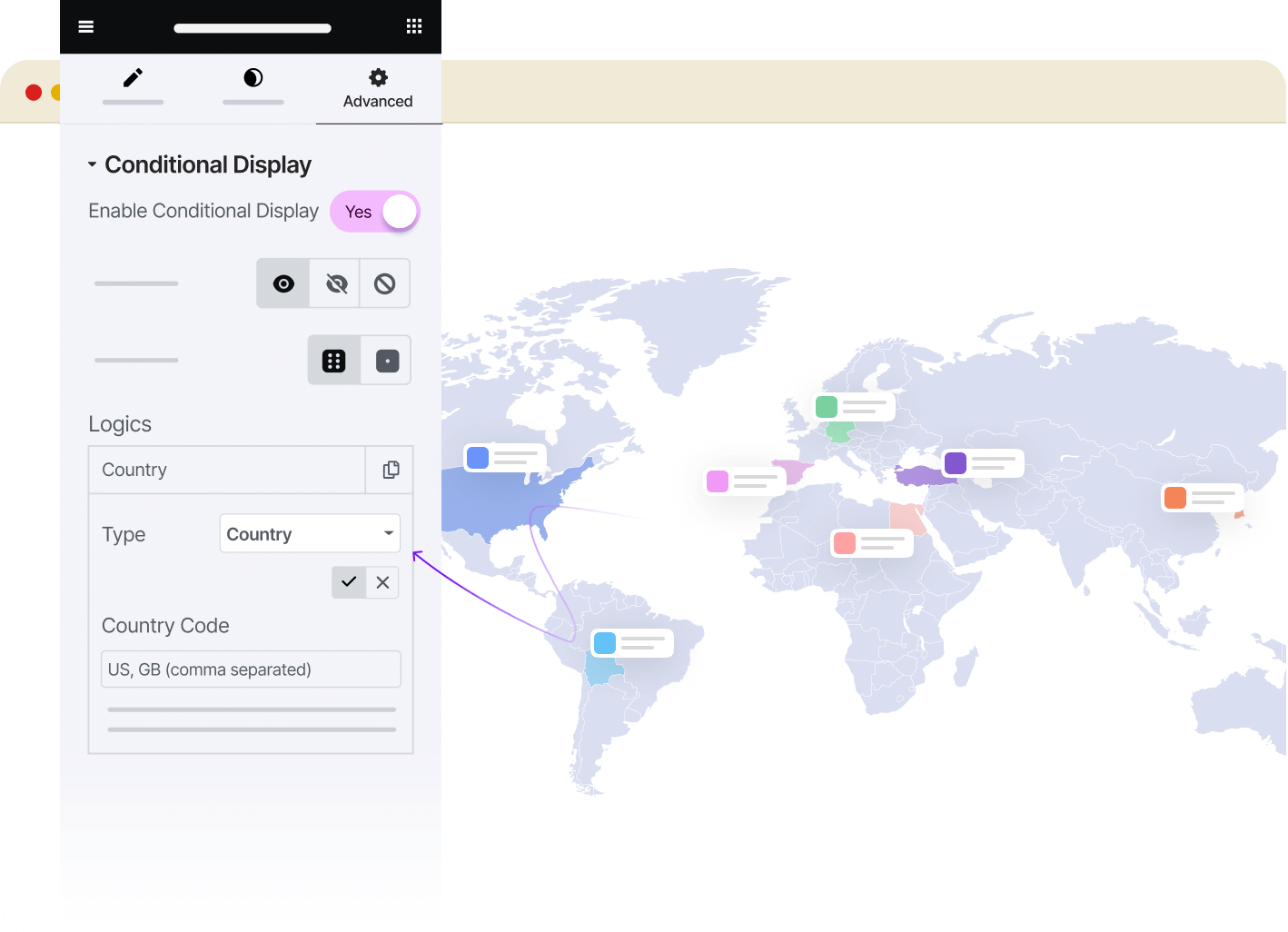Focus the Country Code input field

click(x=251, y=669)
